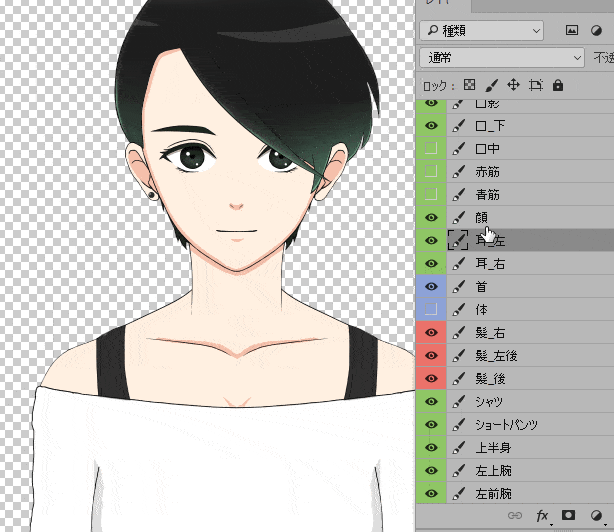
Task: Open the 種類 layer filter dropdown
Action: [x=481, y=30]
